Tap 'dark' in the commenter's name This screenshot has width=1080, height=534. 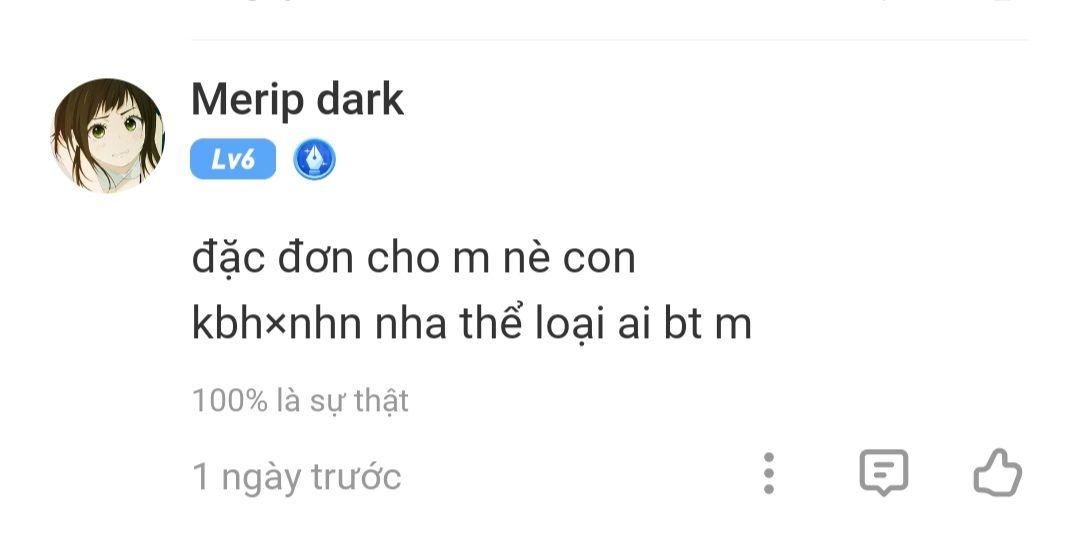[360, 100]
